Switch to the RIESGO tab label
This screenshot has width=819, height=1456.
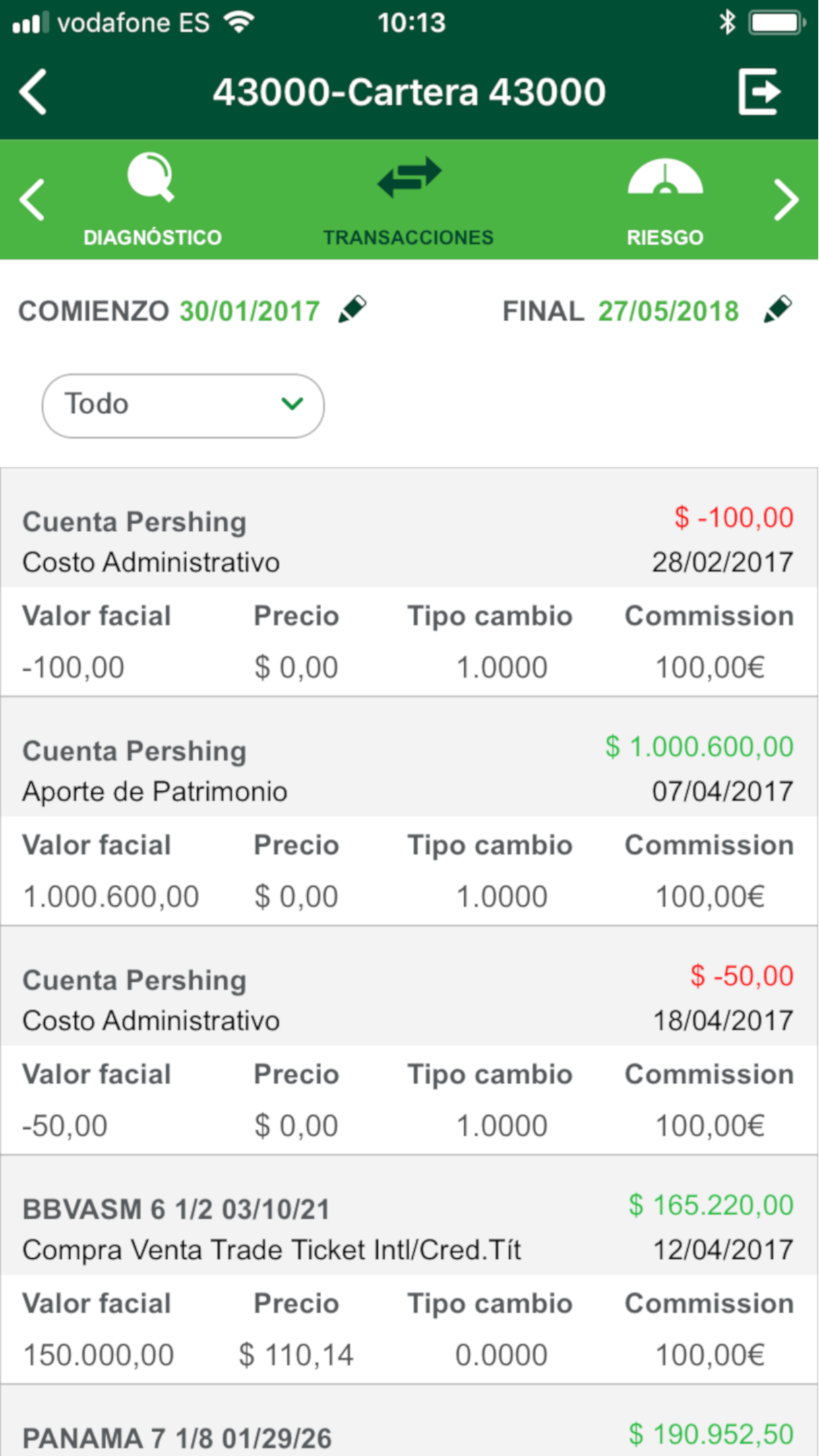(665, 237)
